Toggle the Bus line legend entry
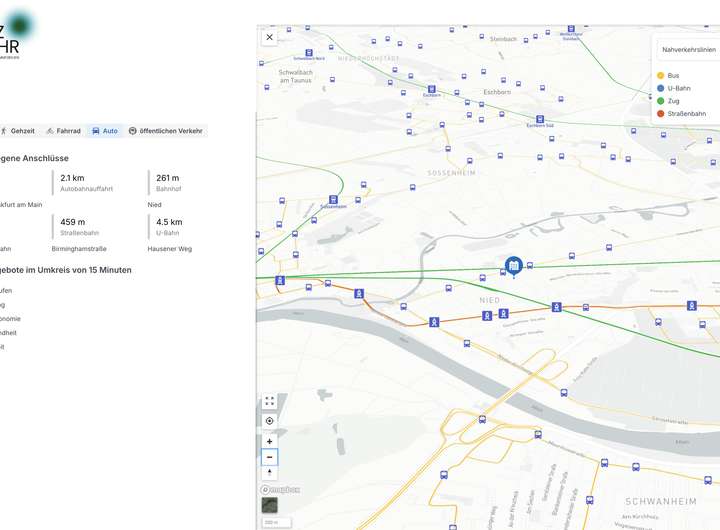 pos(668,75)
